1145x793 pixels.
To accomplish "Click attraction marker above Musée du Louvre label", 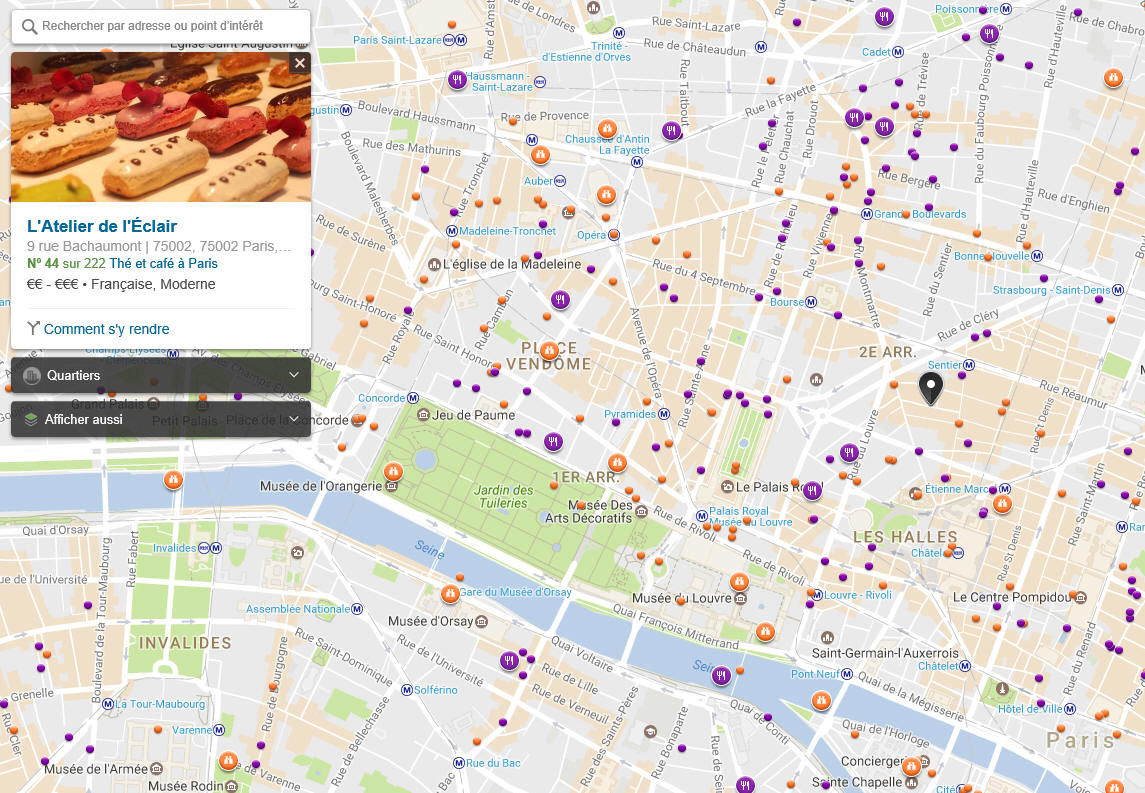I will tap(739, 582).
